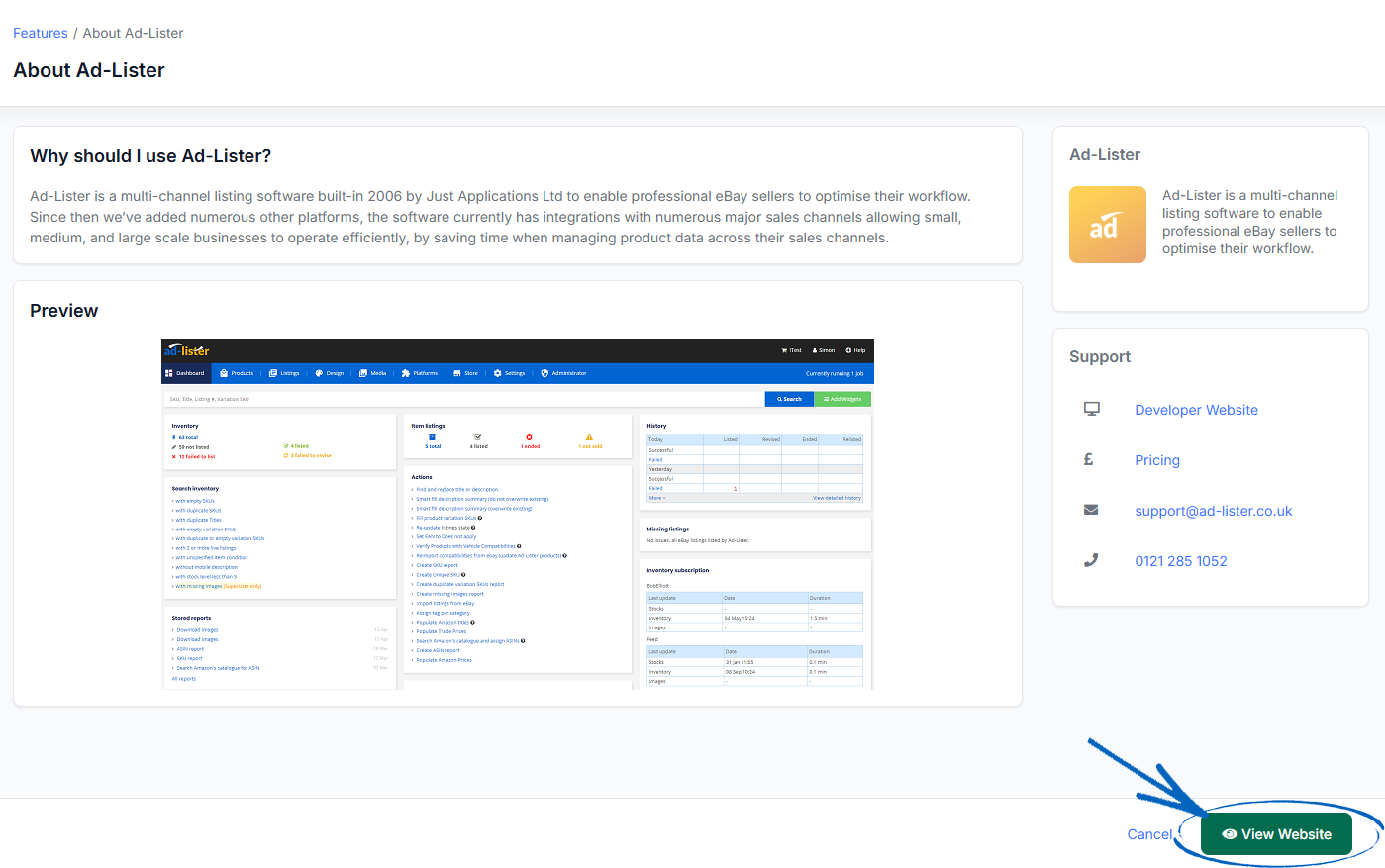Click the 'Why should I use Ad-Lister?' heading
The width and height of the screenshot is (1385, 868).
coord(150,156)
